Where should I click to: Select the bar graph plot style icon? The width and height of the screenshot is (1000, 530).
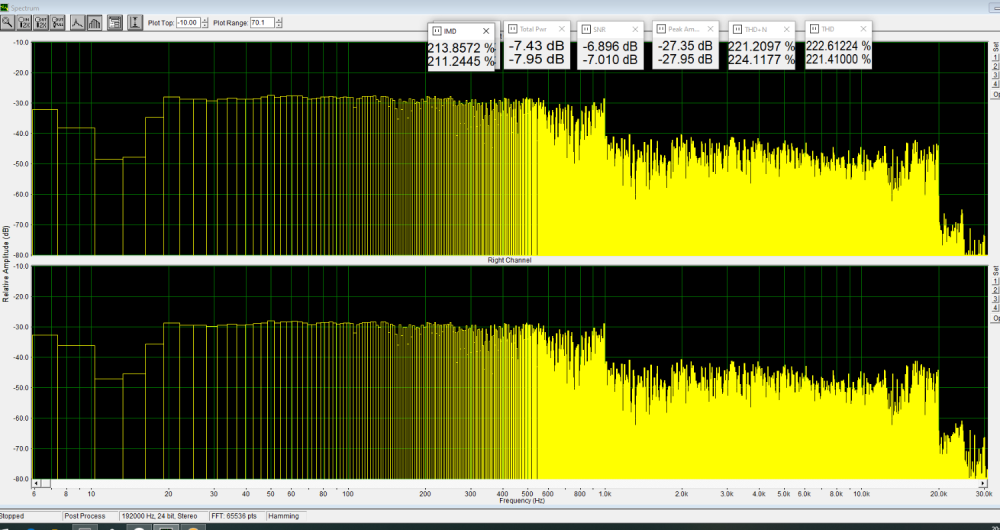click(x=94, y=21)
